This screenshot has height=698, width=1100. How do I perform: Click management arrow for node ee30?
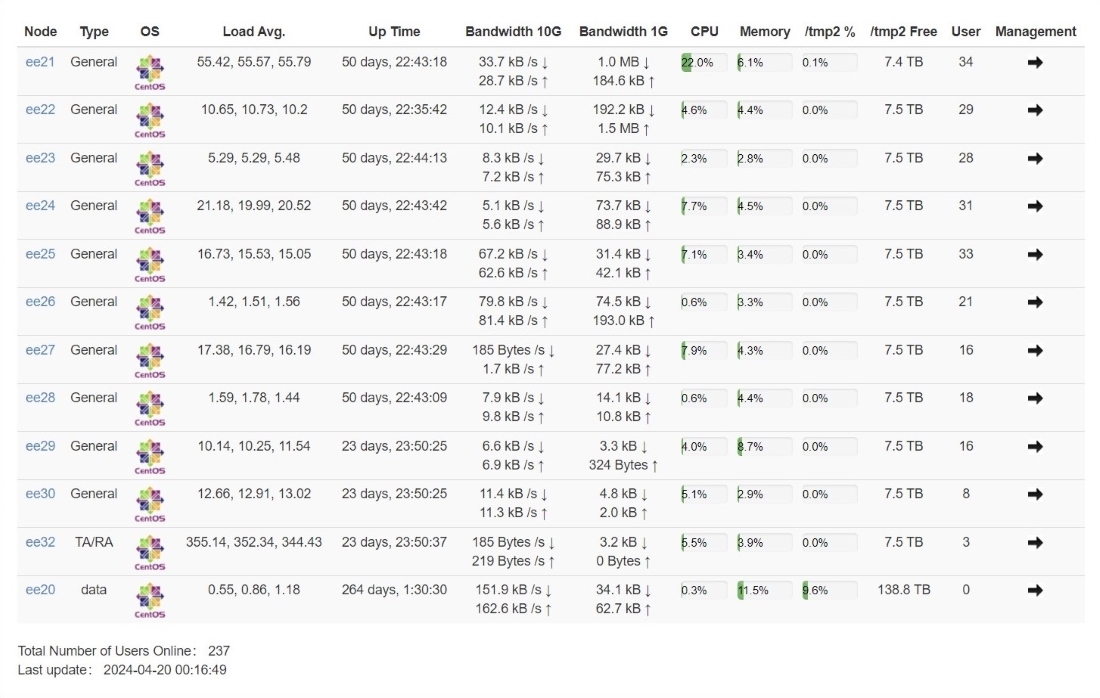(x=1035, y=494)
